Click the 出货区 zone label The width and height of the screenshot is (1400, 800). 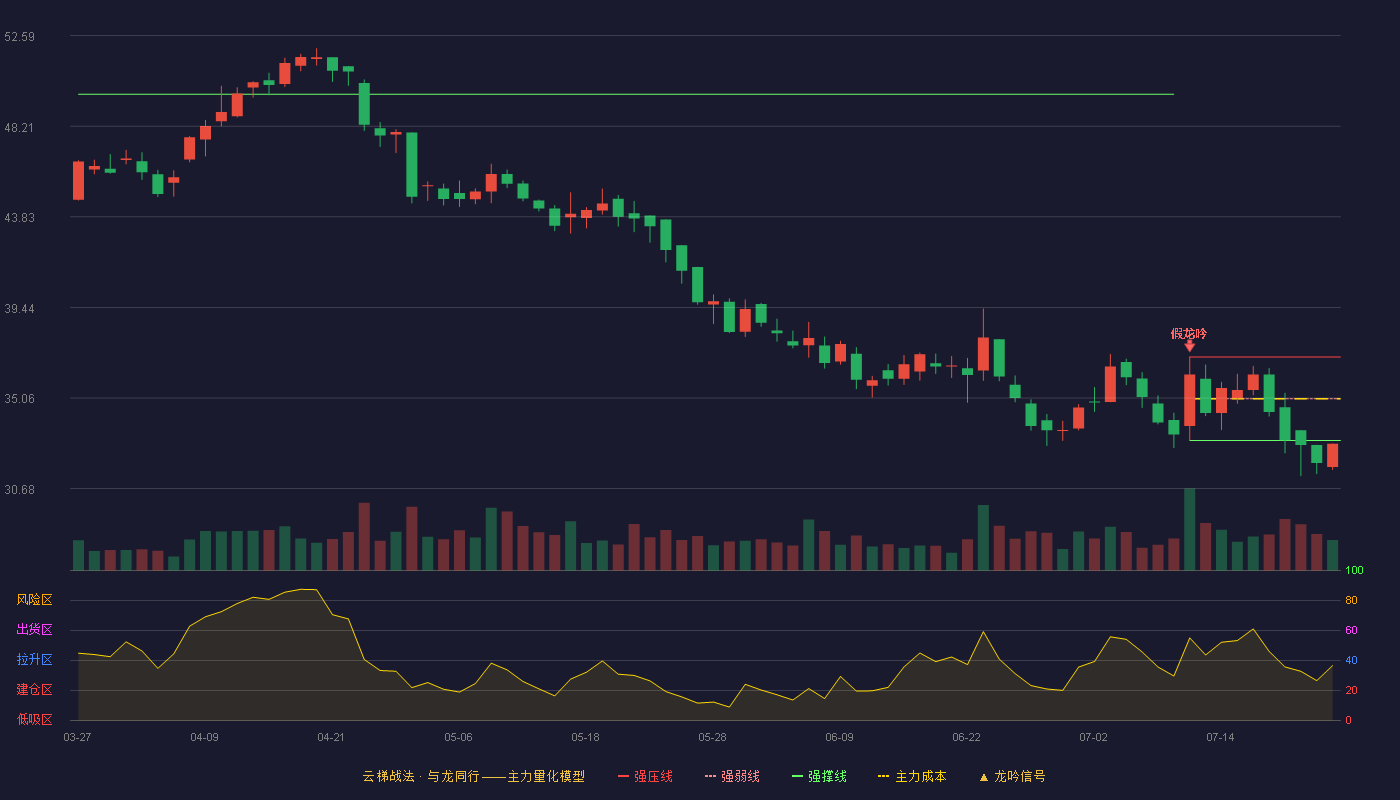[x=34, y=630]
